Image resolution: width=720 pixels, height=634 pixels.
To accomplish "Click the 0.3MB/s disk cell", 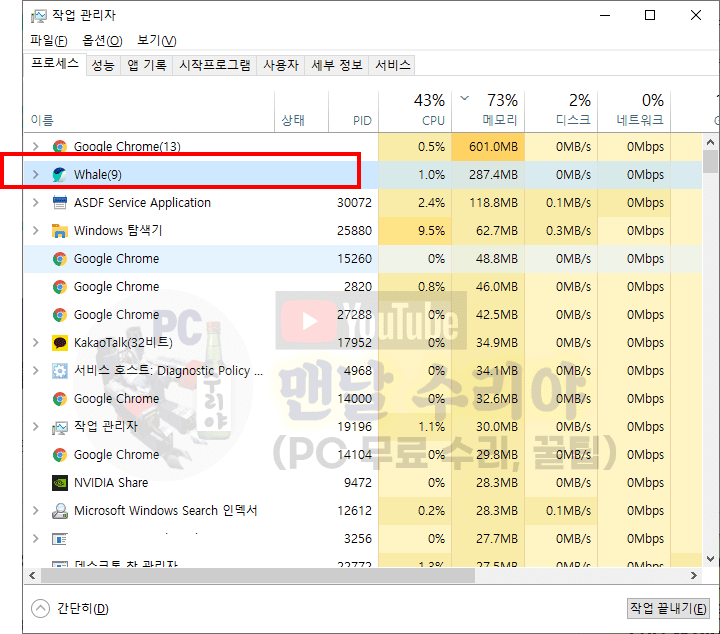I will pyautogui.click(x=561, y=230).
